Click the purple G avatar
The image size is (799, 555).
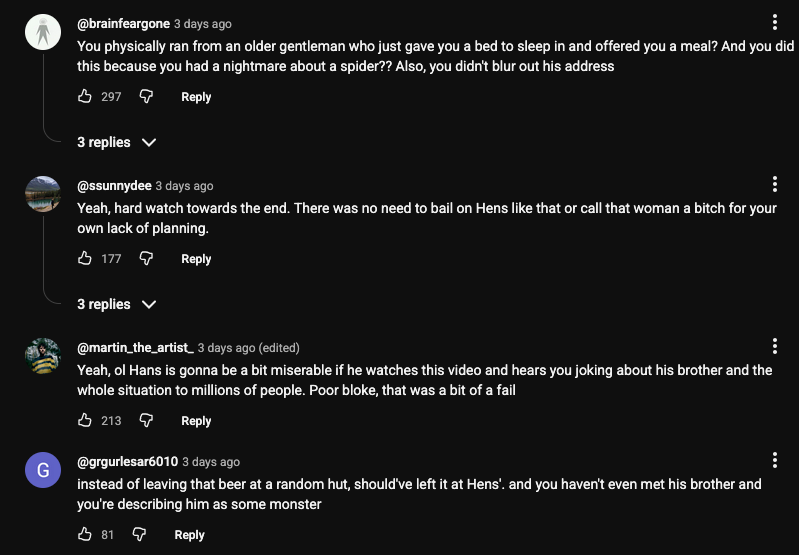point(42,470)
